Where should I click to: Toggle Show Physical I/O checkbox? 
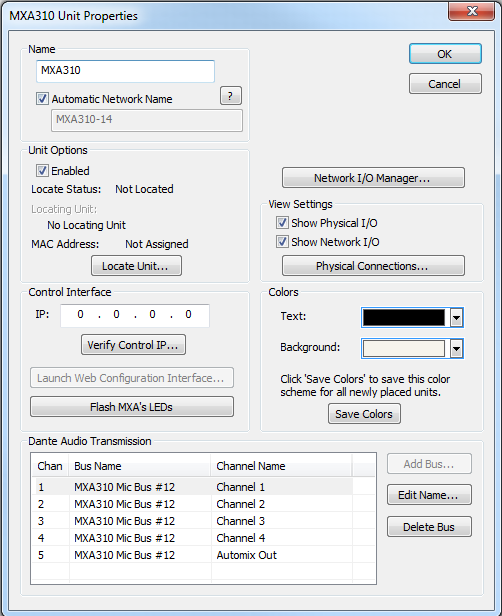[282, 223]
